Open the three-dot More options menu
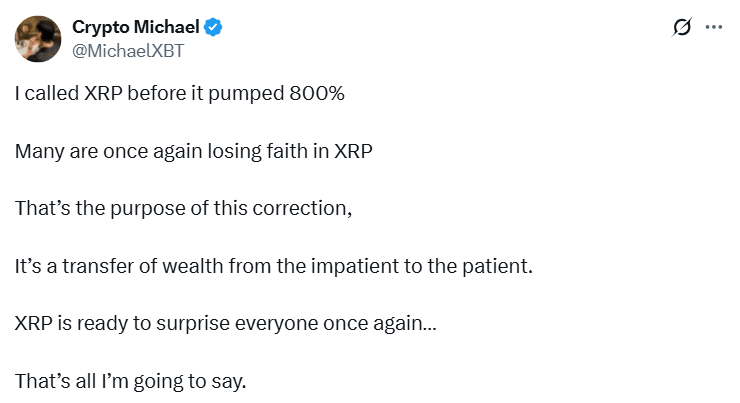Image resolution: width=740 pixels, height=403 pixels. tap(713, 27)
